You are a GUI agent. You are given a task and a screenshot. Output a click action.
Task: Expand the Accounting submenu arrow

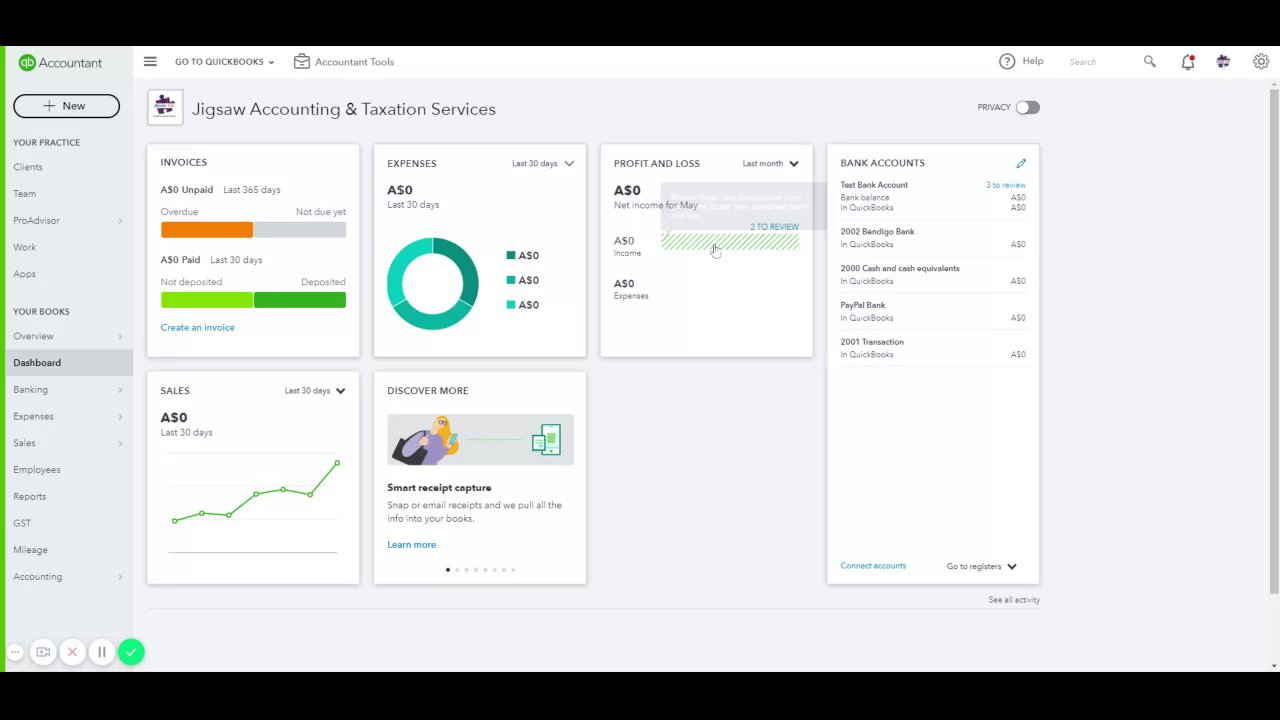120,577
